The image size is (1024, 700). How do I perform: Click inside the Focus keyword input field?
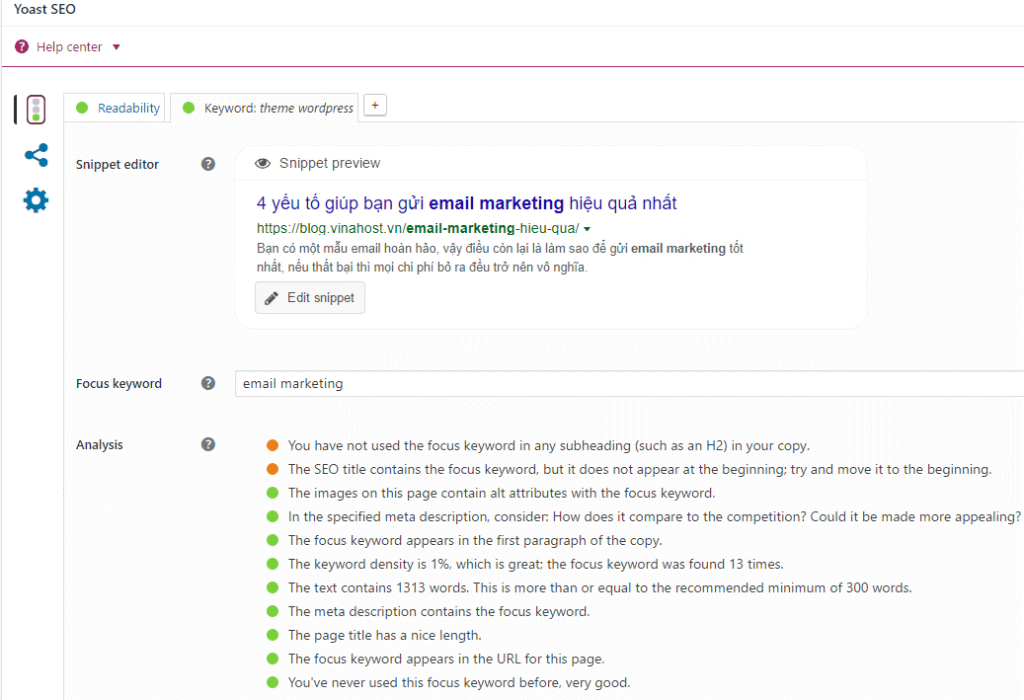[x=500, y=383]
